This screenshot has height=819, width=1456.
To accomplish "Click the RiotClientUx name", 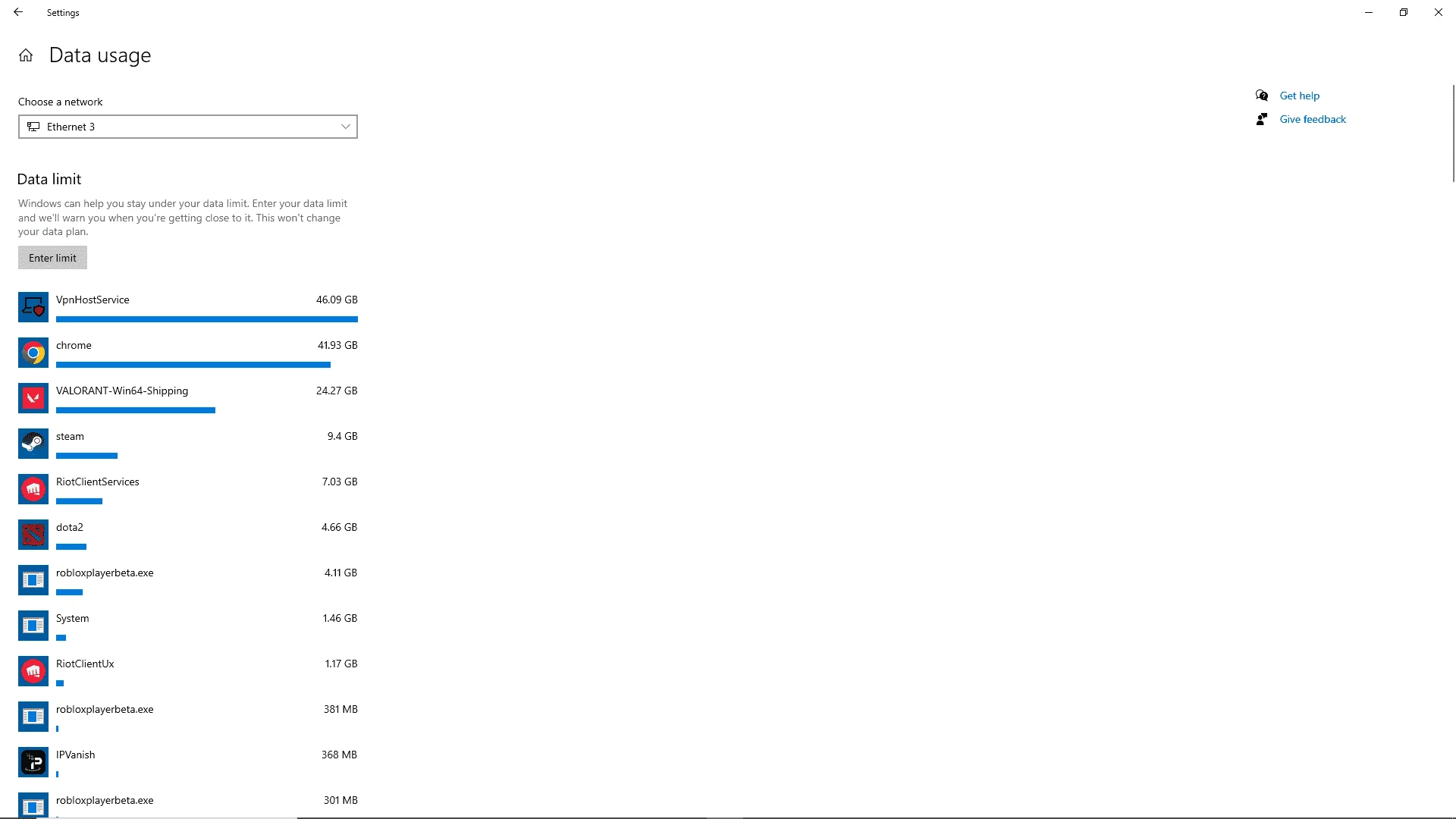I will click(x=85, y=664).
